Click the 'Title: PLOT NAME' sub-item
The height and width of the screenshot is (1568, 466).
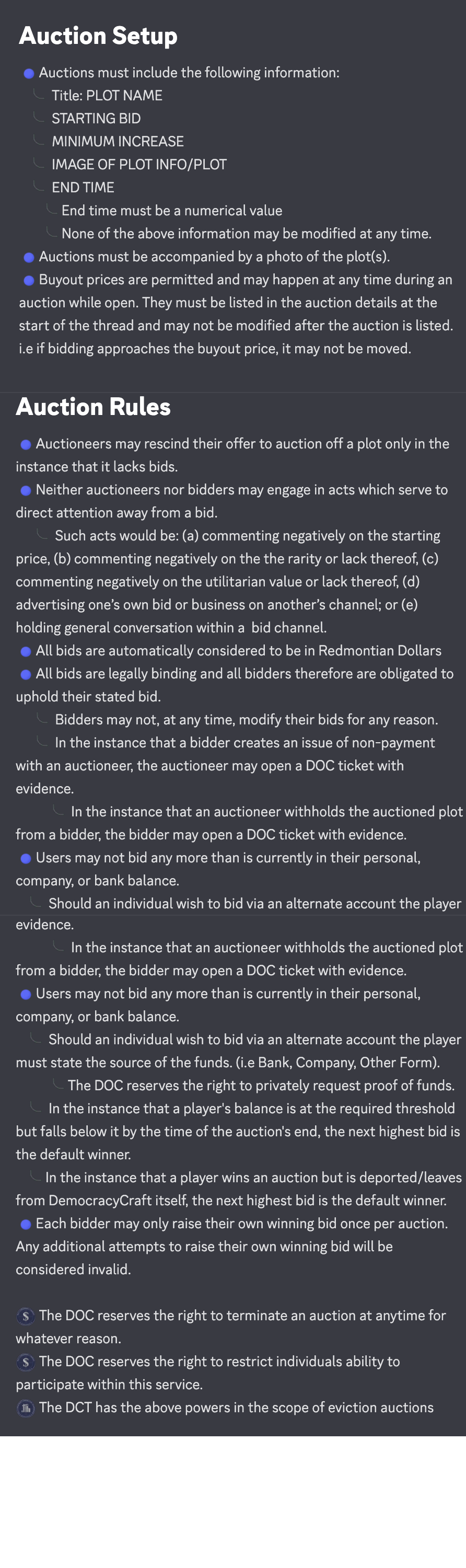(107, 96)
